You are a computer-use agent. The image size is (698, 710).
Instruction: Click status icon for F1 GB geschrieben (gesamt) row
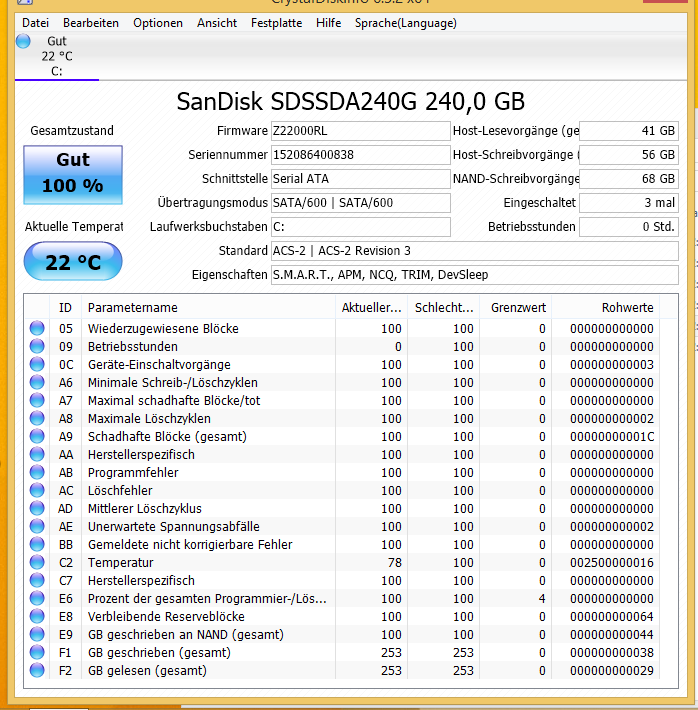[37, 652]
